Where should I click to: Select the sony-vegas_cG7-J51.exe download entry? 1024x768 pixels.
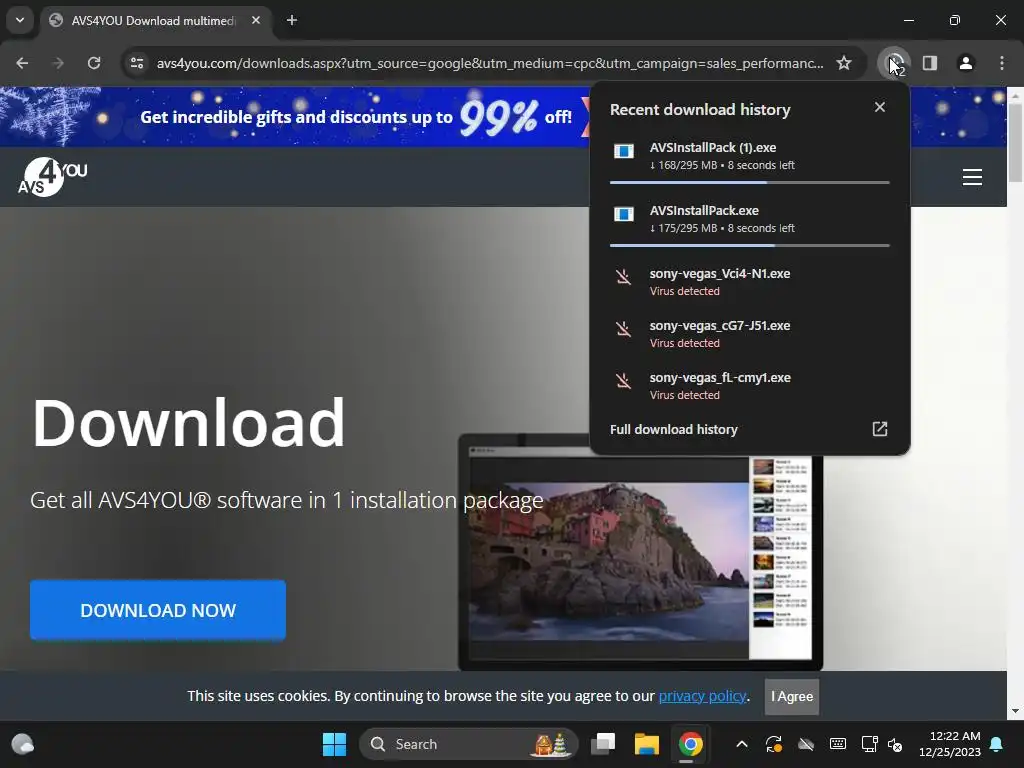750,334
